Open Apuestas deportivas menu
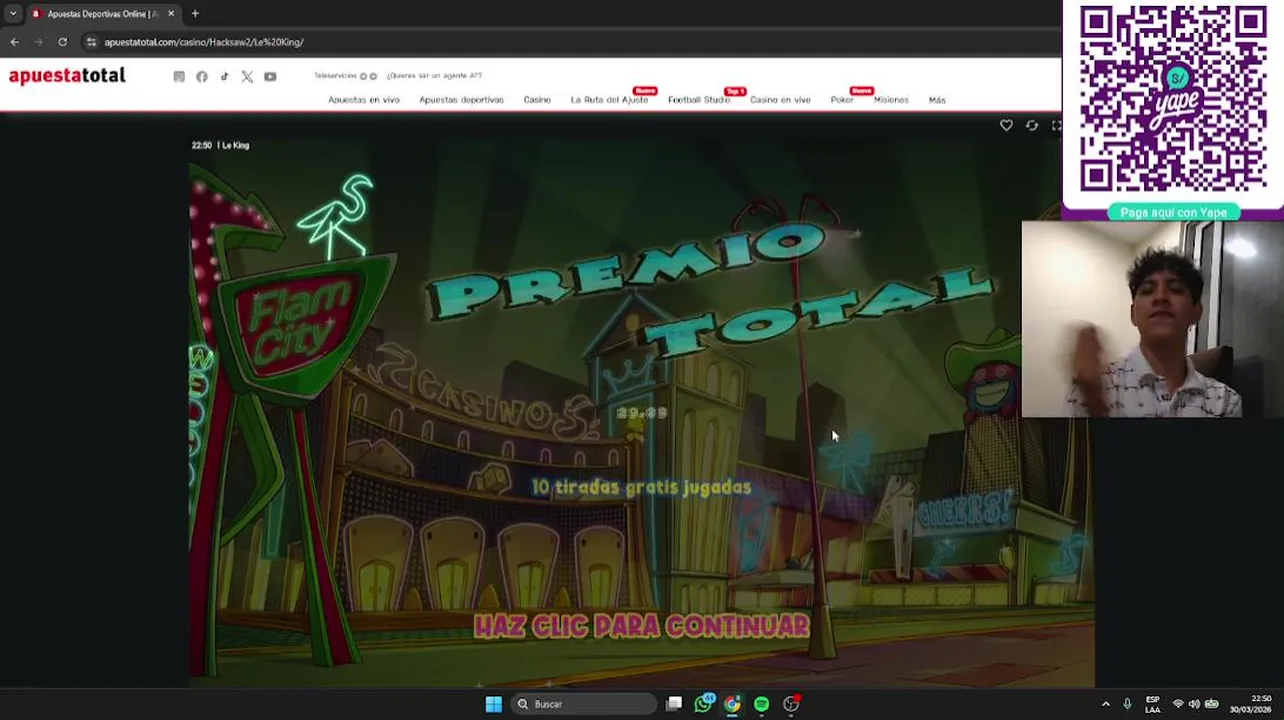Image resolution: width=1284 pixels, height=720 pixels. 461,100
